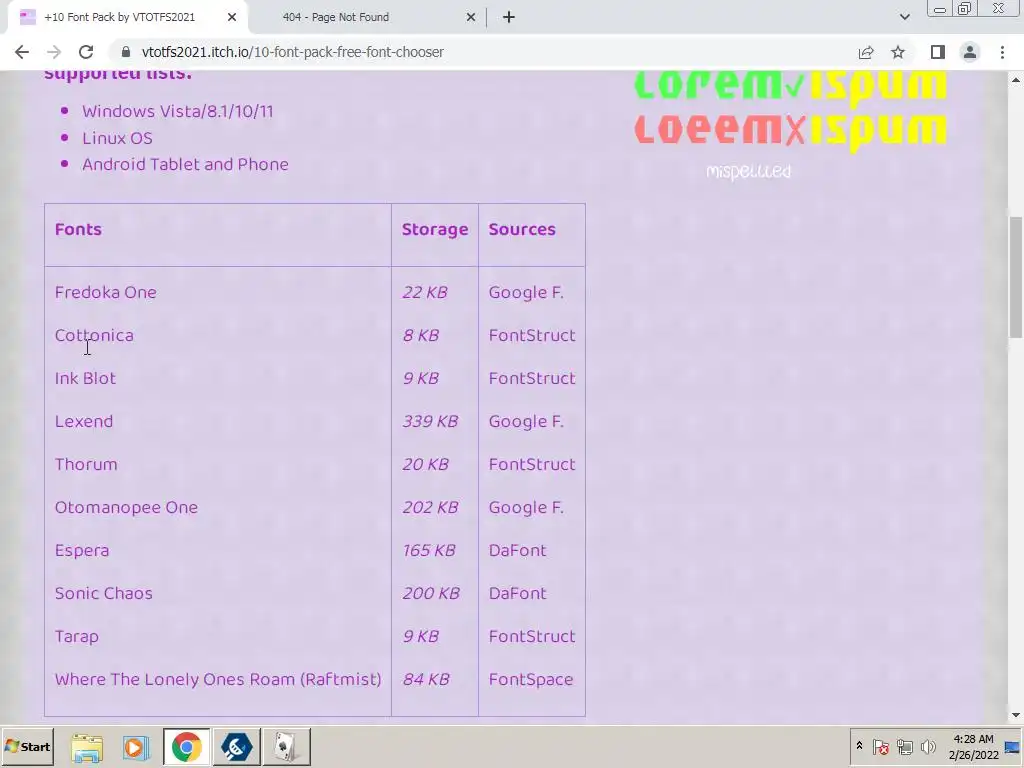
Task: Click the Fonts column header
Action: tap(78, 229)
